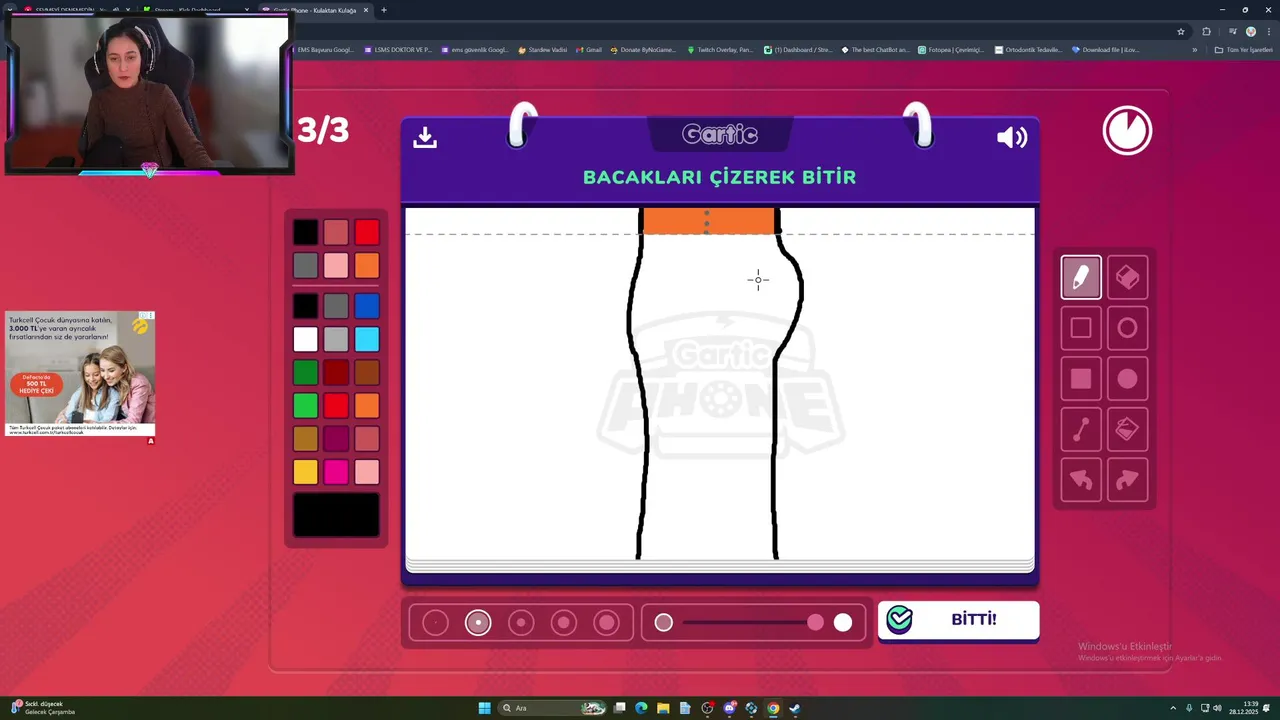The width and height of the screenshot is (1280, 720).
Task: Click the round countdown timer icon
Action: click(1127, 131)
